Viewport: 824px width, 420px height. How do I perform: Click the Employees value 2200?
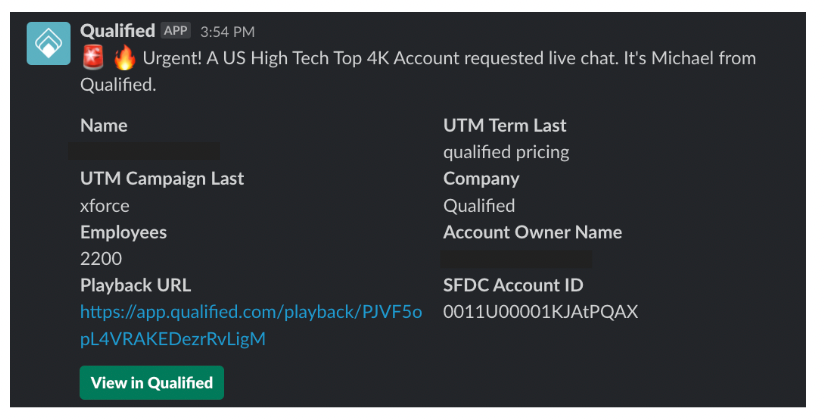point(101,259)
